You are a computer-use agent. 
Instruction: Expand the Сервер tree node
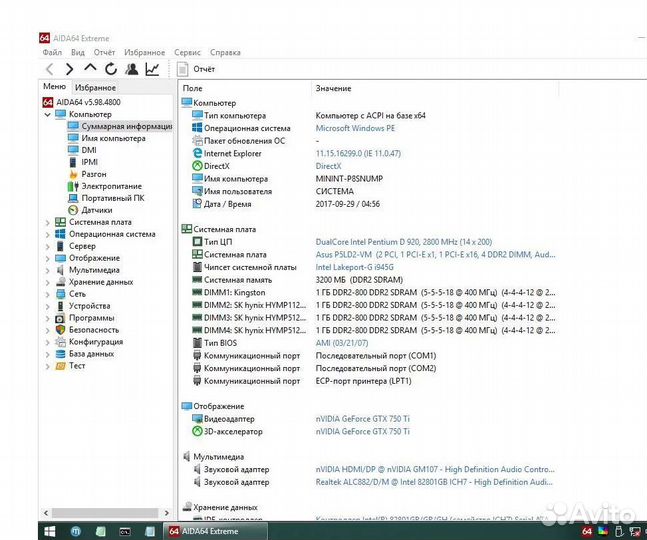pyautogui.click(x=47, y=246)
